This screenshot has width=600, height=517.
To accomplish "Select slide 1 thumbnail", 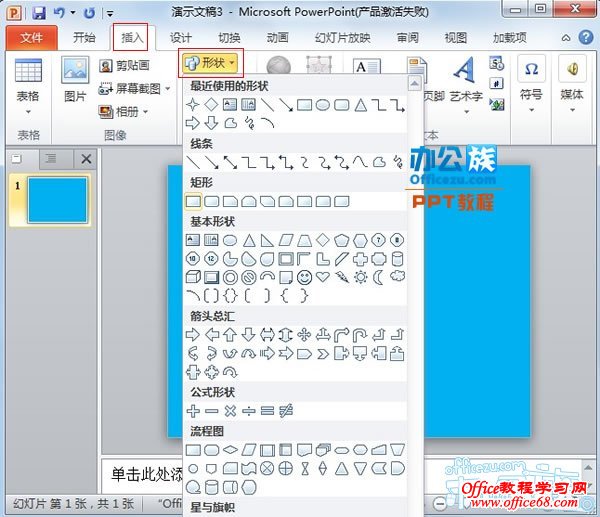I will [x=57, y=200].
